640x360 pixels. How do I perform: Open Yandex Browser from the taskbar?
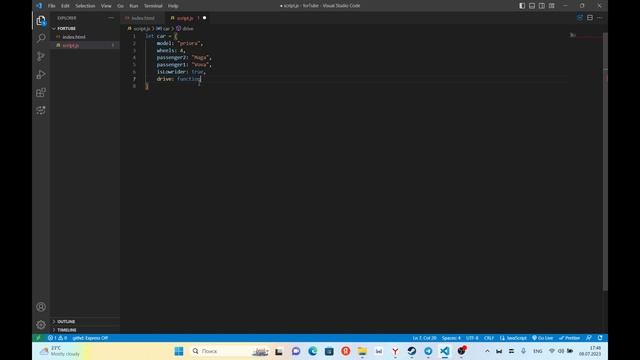(395, 351)
